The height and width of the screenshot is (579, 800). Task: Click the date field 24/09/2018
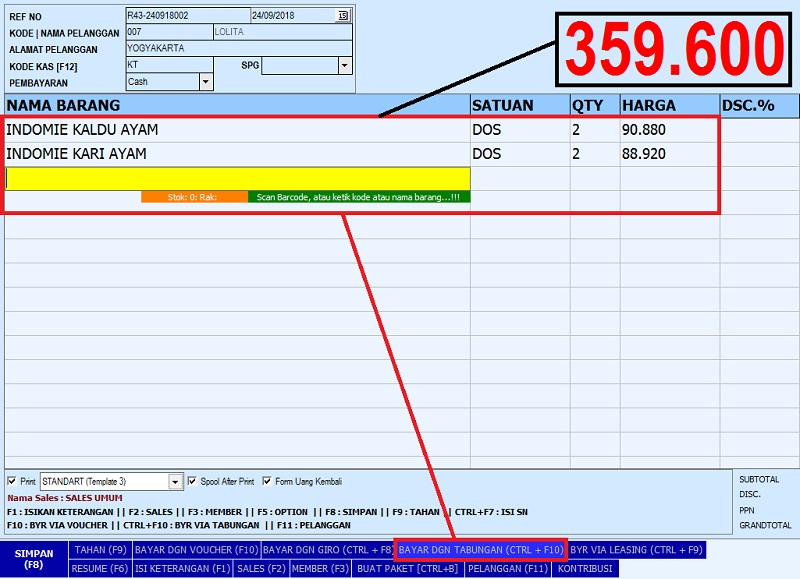tap(293, 16)
